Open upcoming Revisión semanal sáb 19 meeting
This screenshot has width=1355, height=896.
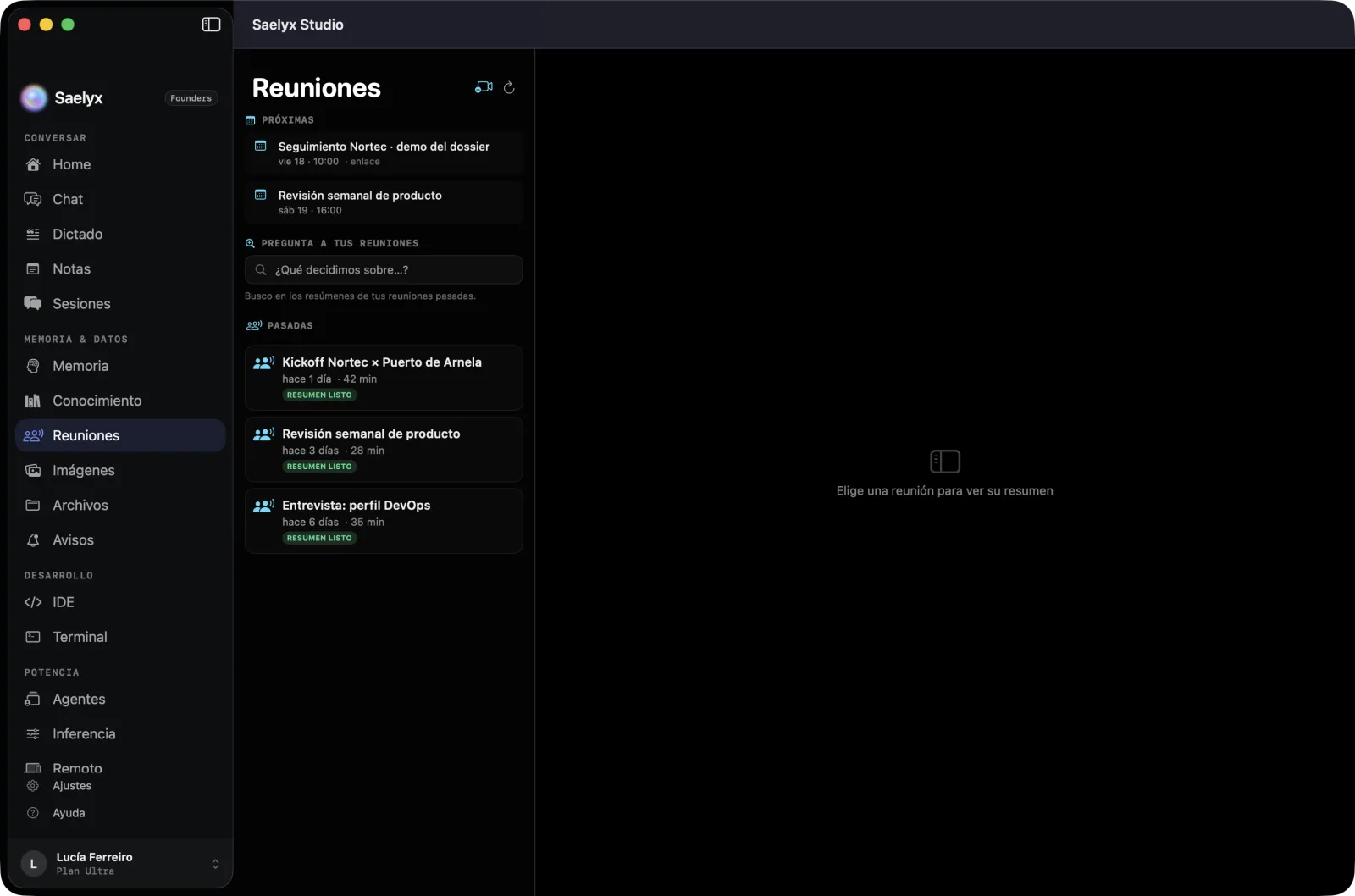pyautogui.click(x=384, y=202)
